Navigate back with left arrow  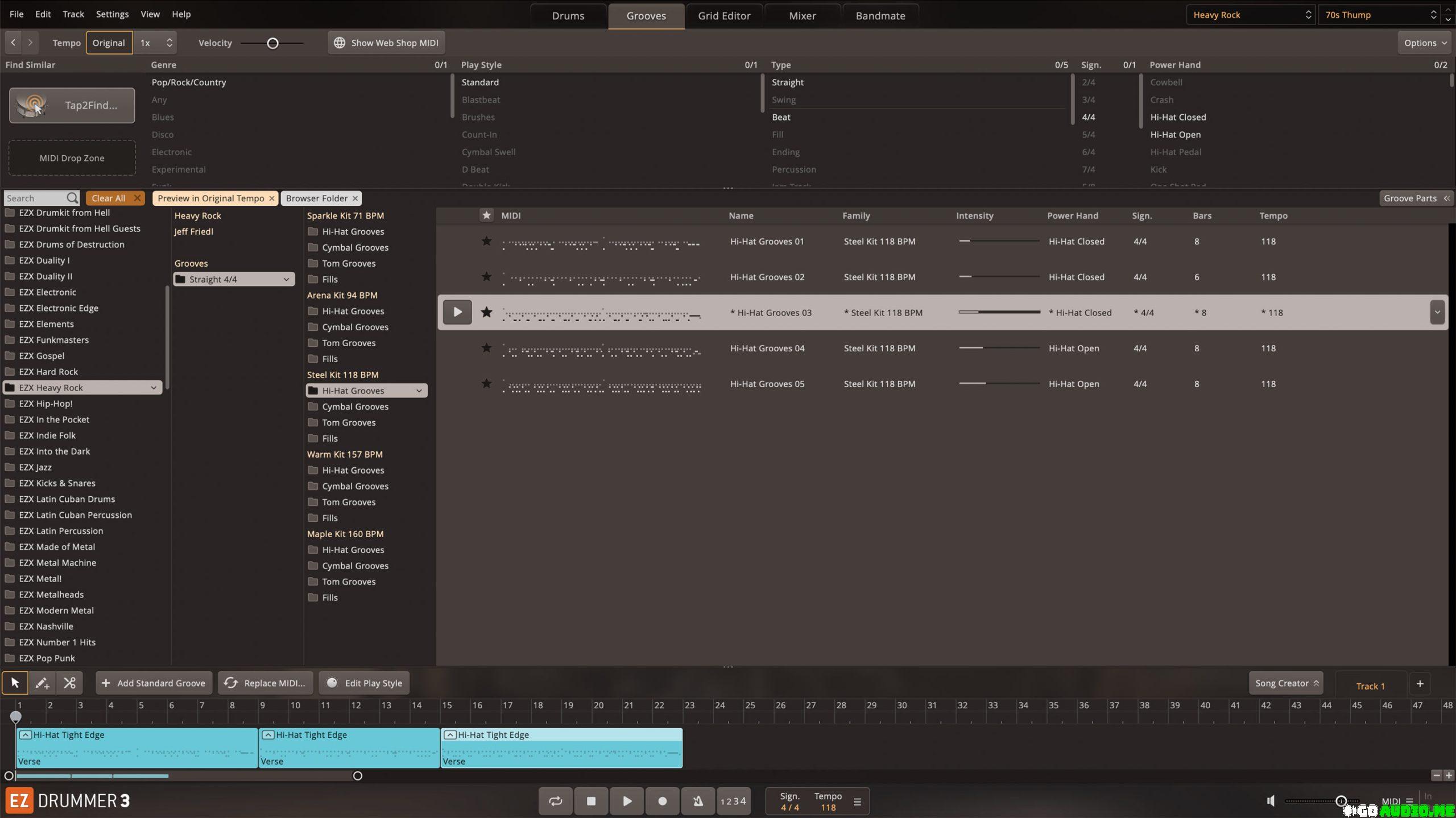coord(13,43)
